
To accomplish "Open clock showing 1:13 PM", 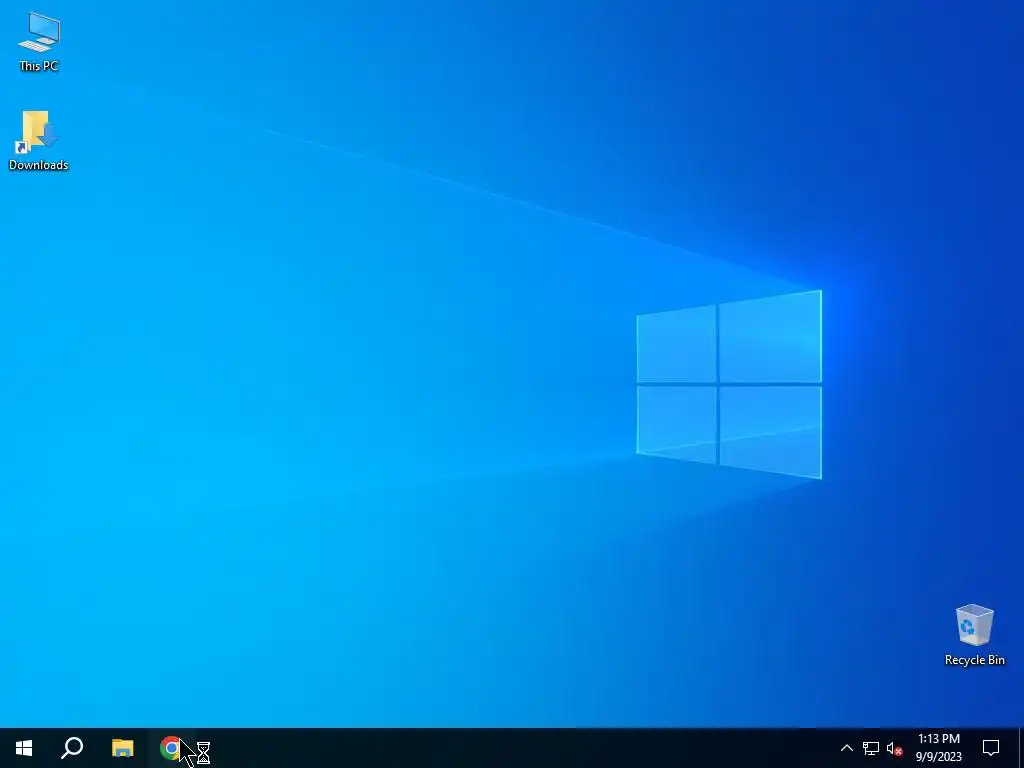I will tap(938, 748).
